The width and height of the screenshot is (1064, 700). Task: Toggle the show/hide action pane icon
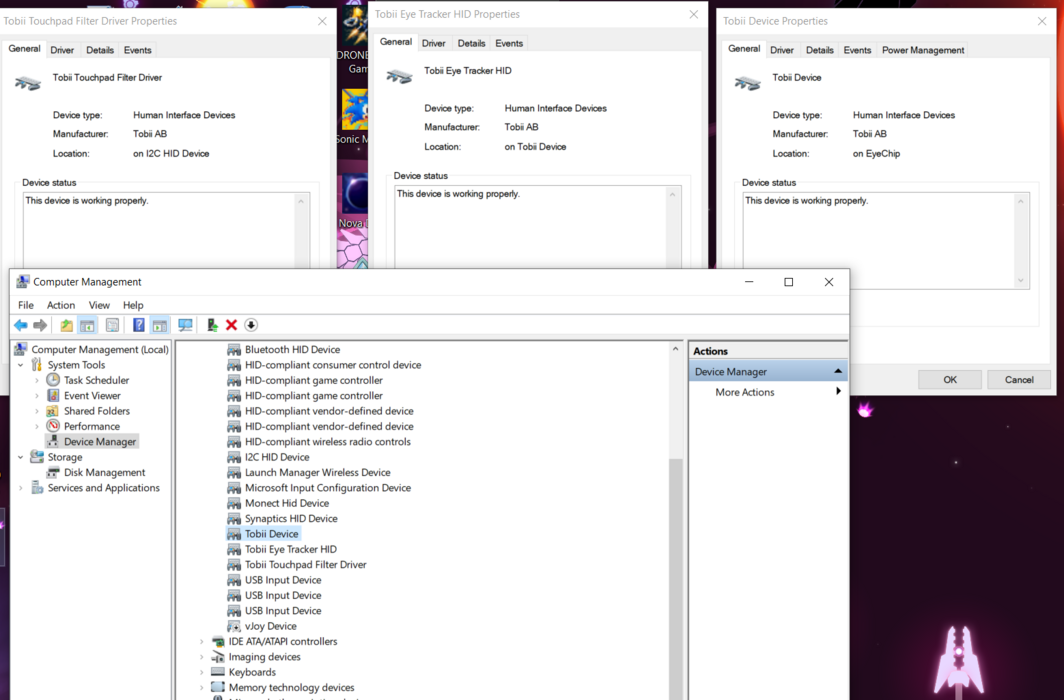coord(159,326)
